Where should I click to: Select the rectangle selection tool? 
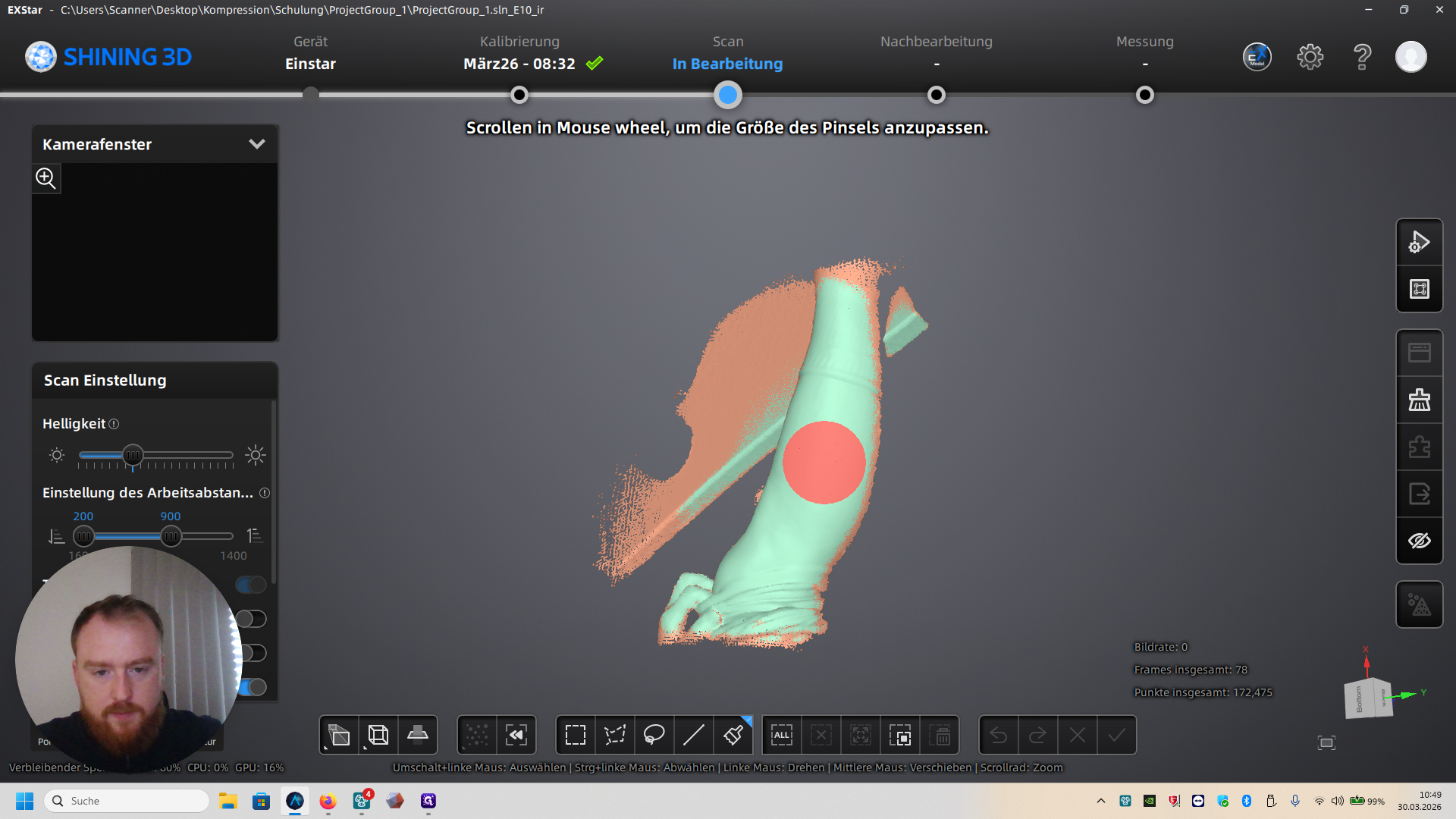pyautogui.click(x=576, y=735)
